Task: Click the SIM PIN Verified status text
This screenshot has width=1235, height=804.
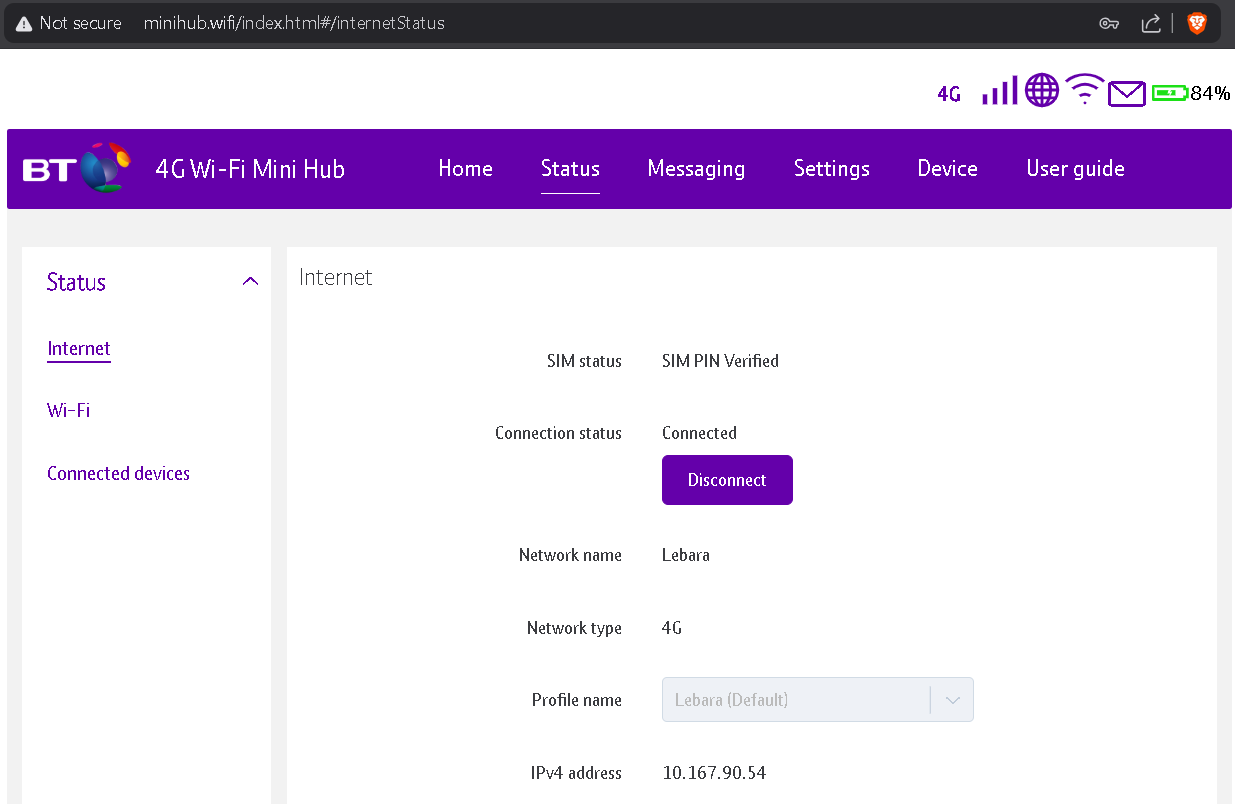Action: [x=720, y=361]
